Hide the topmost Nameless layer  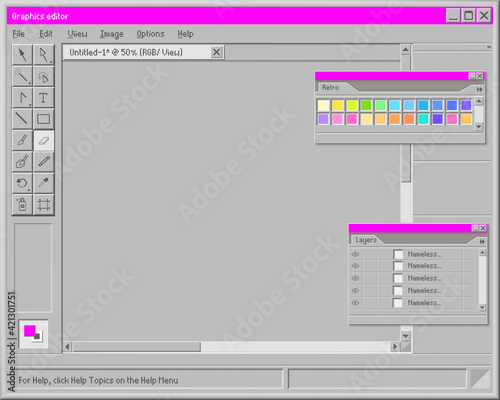[355, 254]
